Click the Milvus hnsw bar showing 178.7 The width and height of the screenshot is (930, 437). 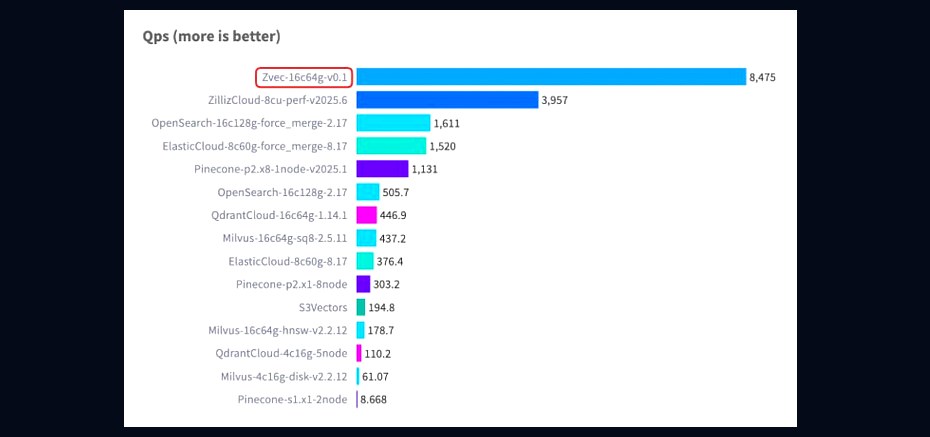coord(360,330)
